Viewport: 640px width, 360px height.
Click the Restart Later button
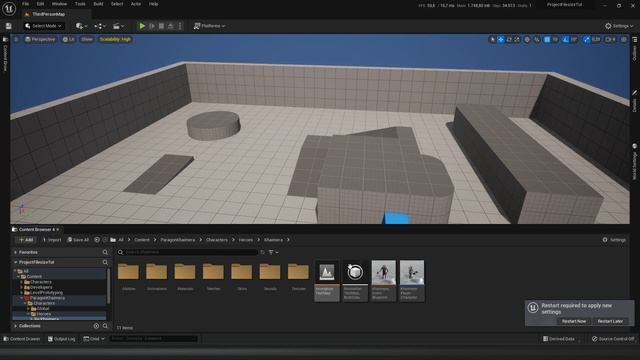tap(610, 321)
